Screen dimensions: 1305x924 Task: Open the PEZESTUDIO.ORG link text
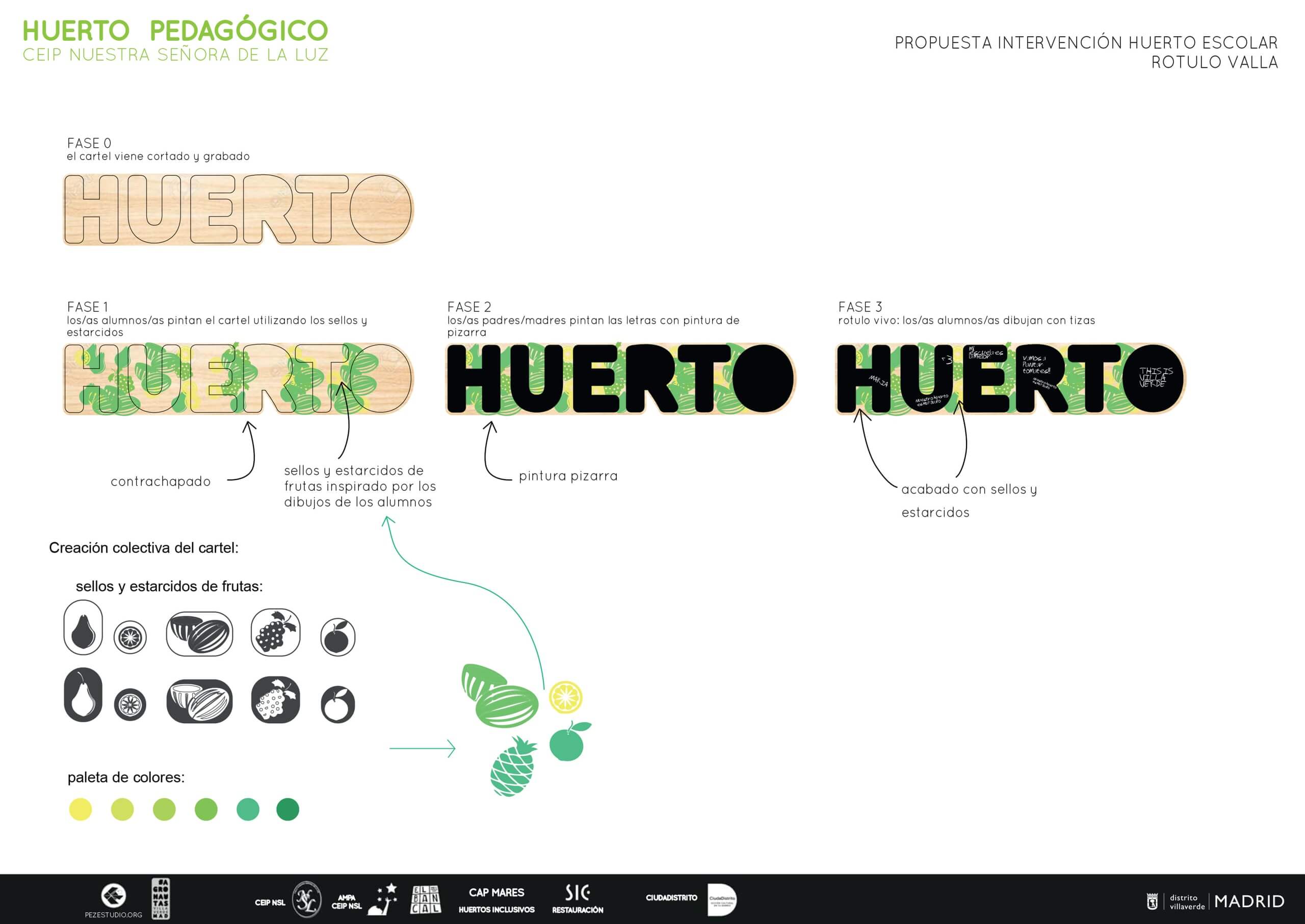pyautogui.click(x=113, y=915)
